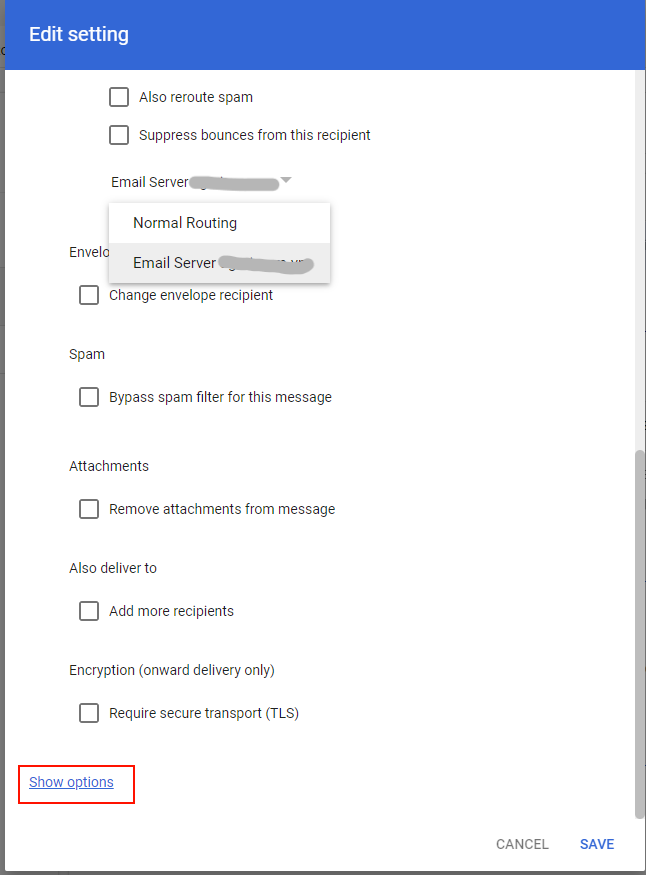Expand the Email Server route dropdown arrow
Viewport: 646px width, 875px height.
pos(286,181)
